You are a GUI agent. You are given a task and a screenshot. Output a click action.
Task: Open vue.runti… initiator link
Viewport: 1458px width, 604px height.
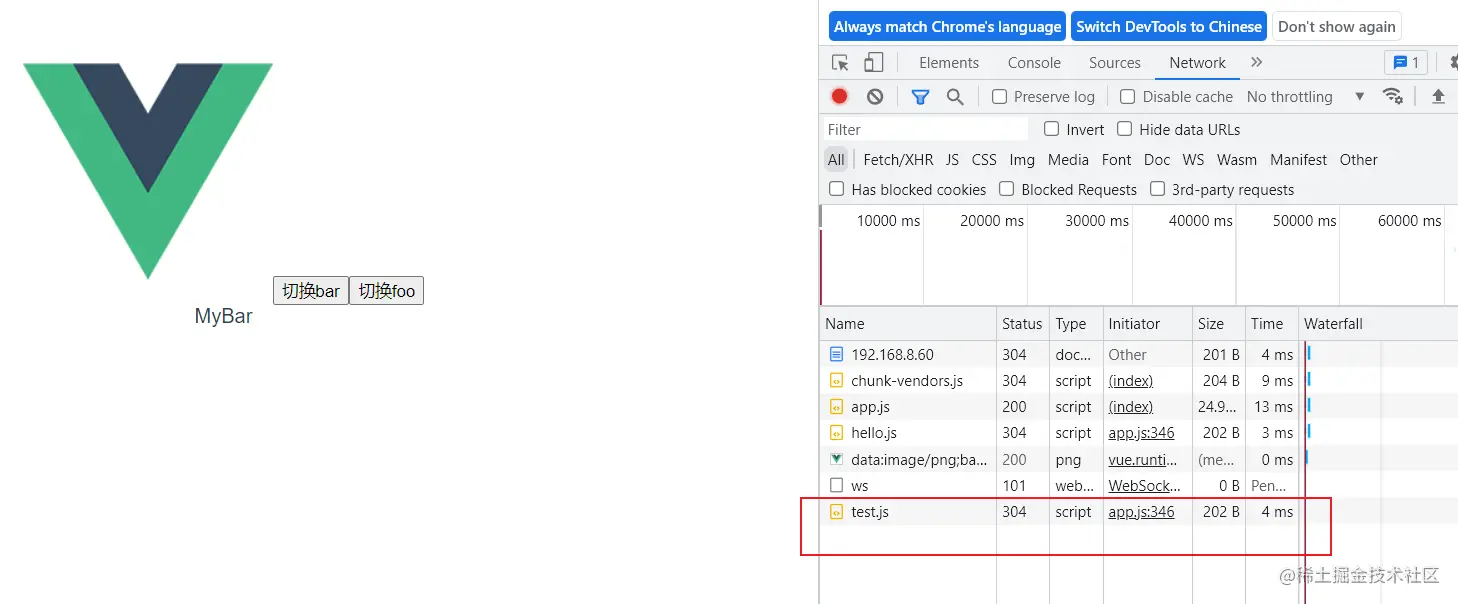(1144, 459)
